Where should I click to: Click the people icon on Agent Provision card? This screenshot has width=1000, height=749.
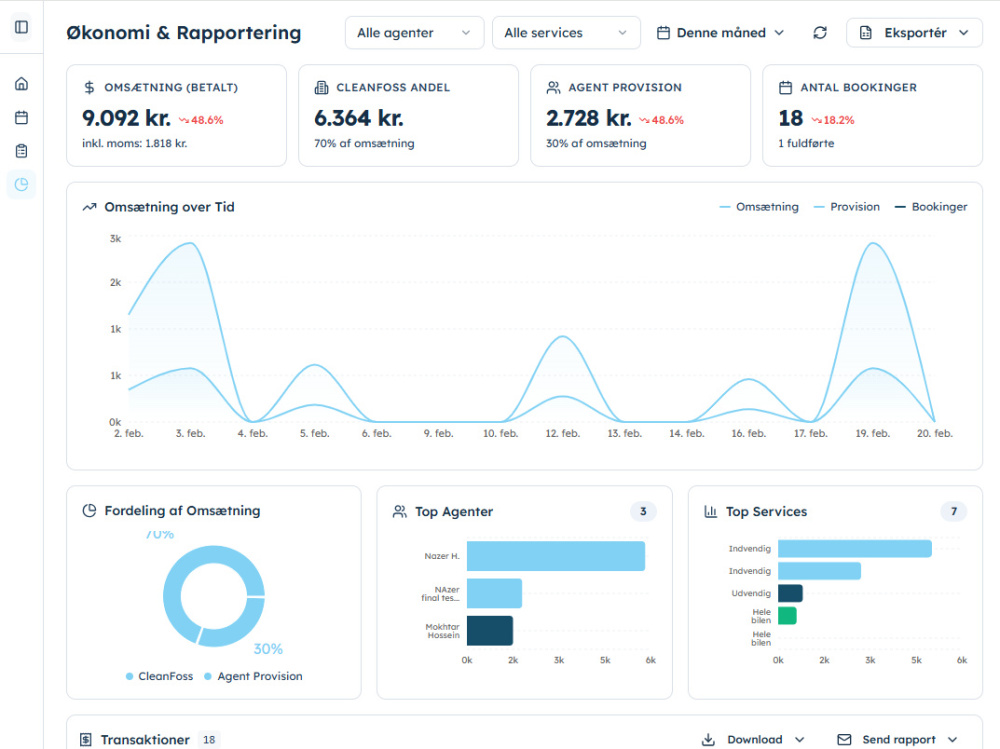(554, 87)
